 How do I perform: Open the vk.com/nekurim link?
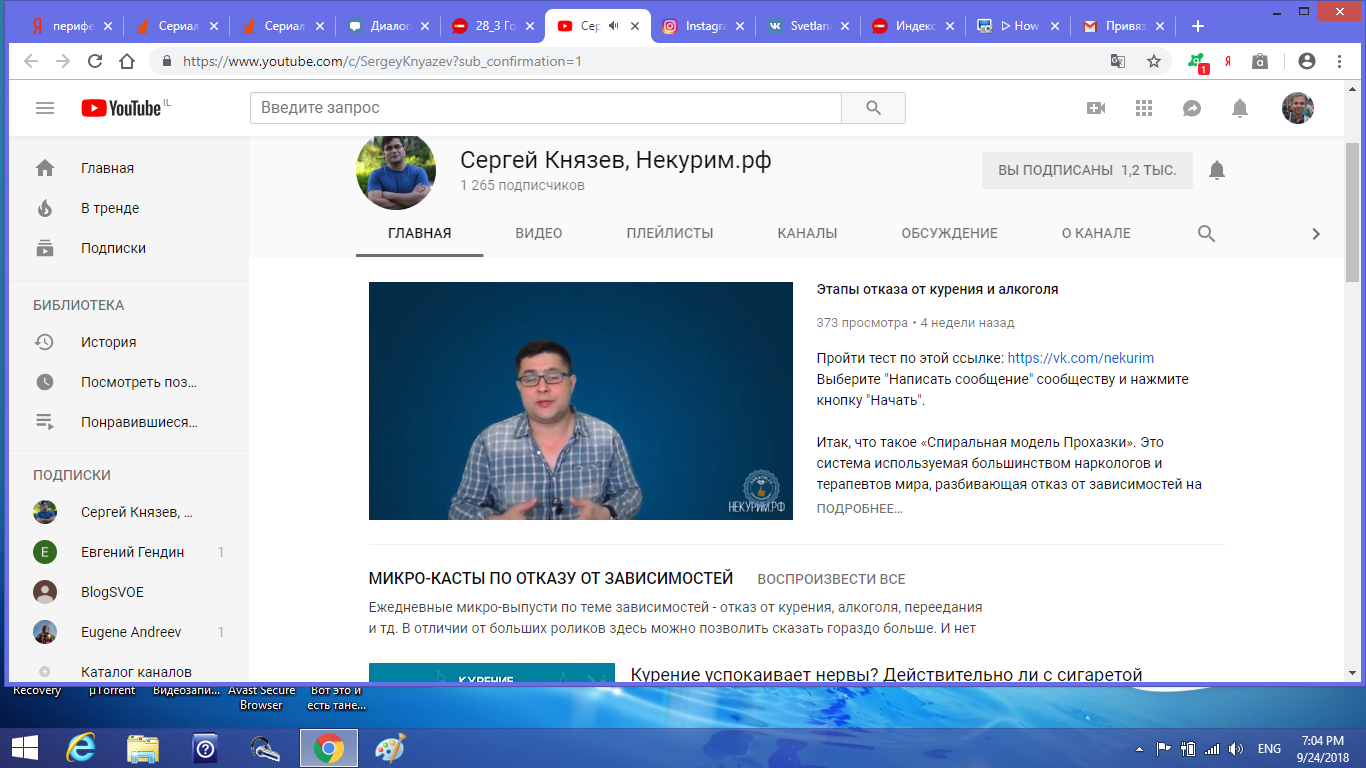[1081, 357]
